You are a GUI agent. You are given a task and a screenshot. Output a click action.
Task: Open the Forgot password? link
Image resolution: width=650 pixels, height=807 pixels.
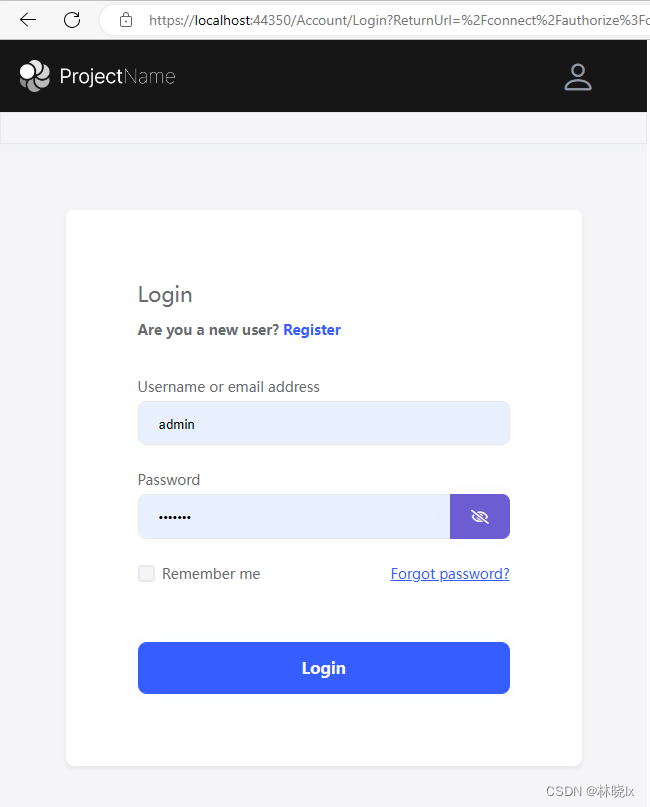[x=449, y=573]
